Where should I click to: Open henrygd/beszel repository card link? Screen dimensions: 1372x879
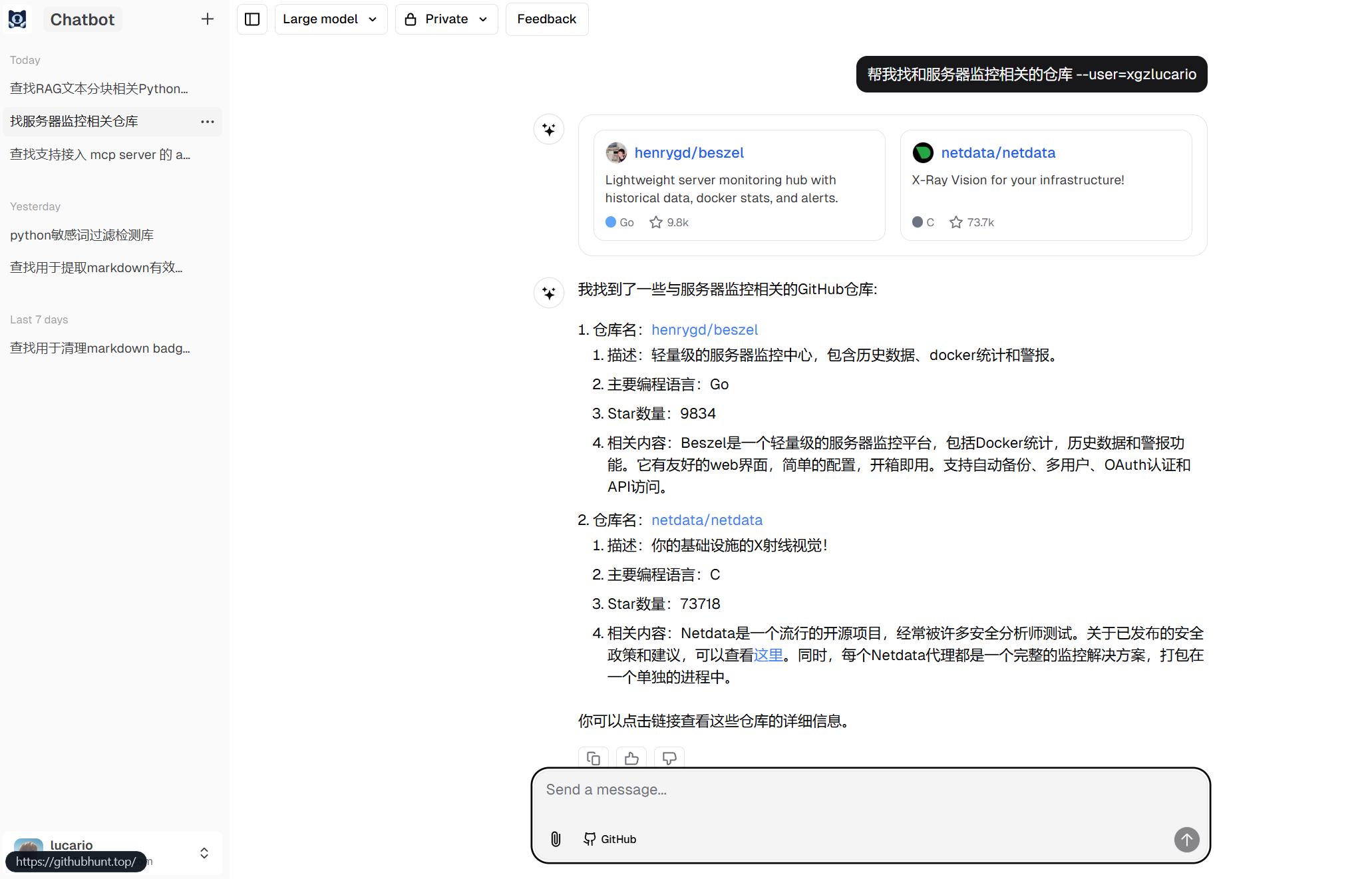pyautogui.click(x=689, y=152)
